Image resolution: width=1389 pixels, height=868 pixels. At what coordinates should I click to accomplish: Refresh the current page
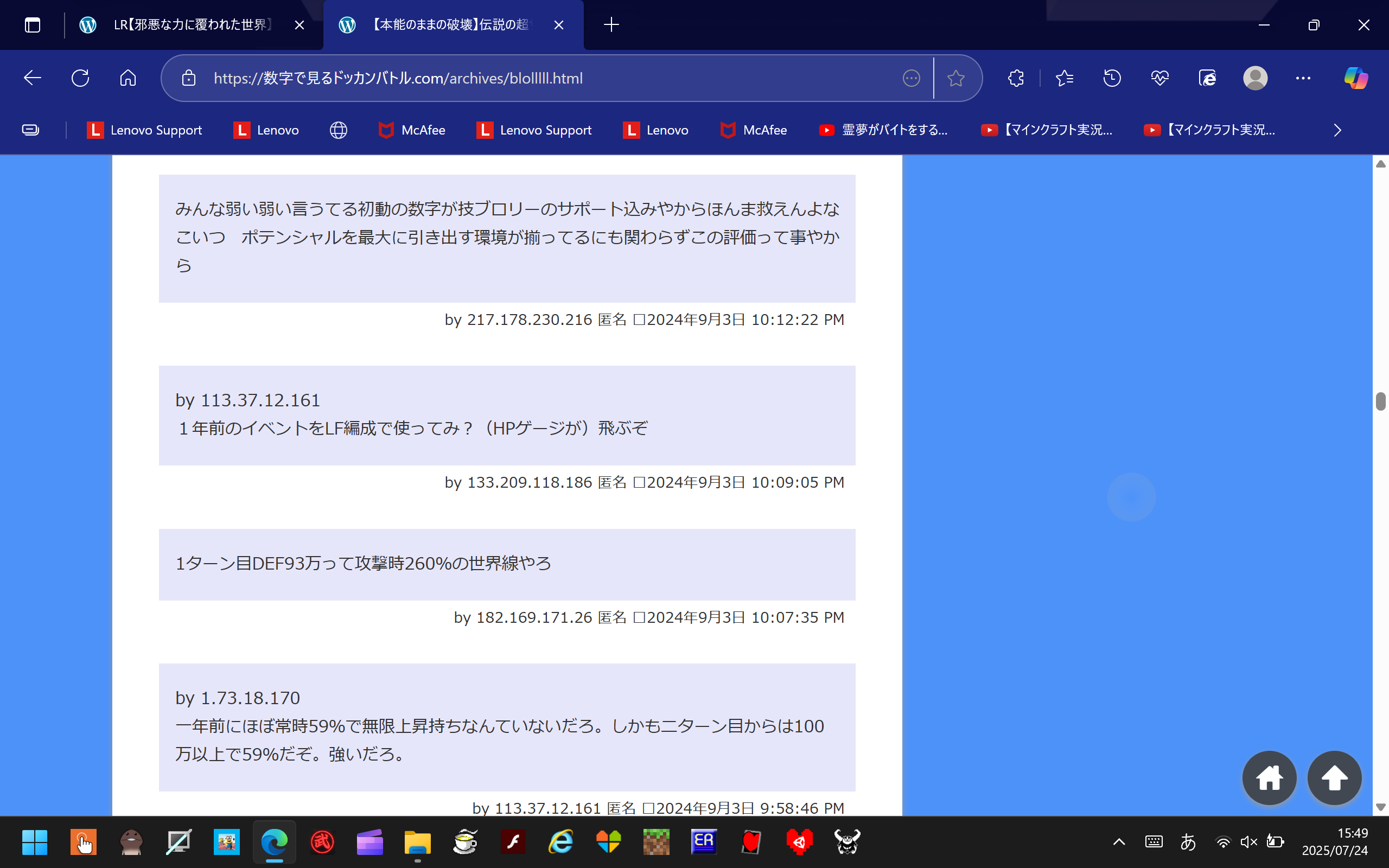tap(80, 78)
